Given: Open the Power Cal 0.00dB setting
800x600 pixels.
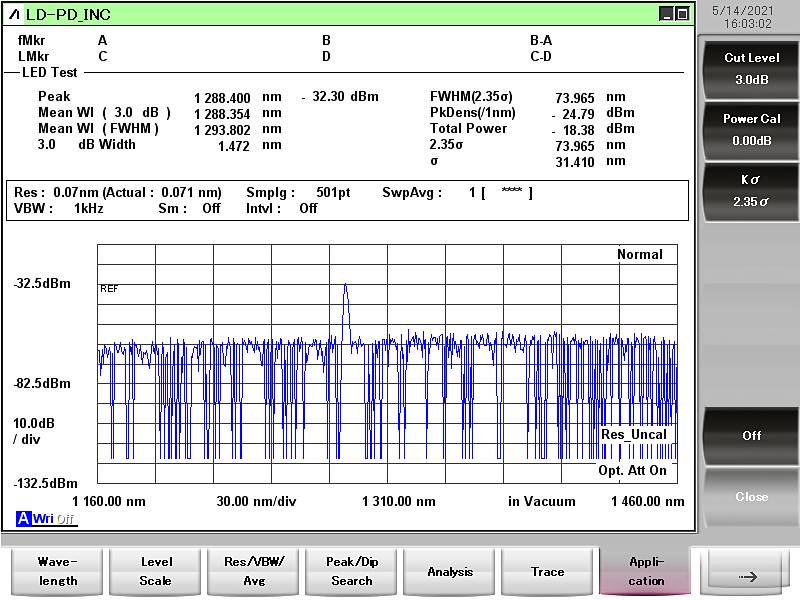Looking at the screenshot, I should point(751,130).
